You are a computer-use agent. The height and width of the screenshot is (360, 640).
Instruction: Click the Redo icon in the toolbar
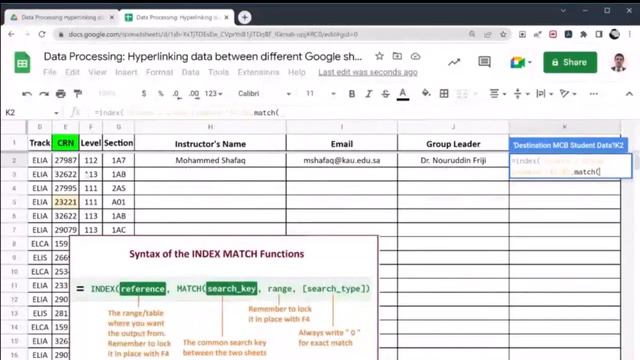point(44,94)
